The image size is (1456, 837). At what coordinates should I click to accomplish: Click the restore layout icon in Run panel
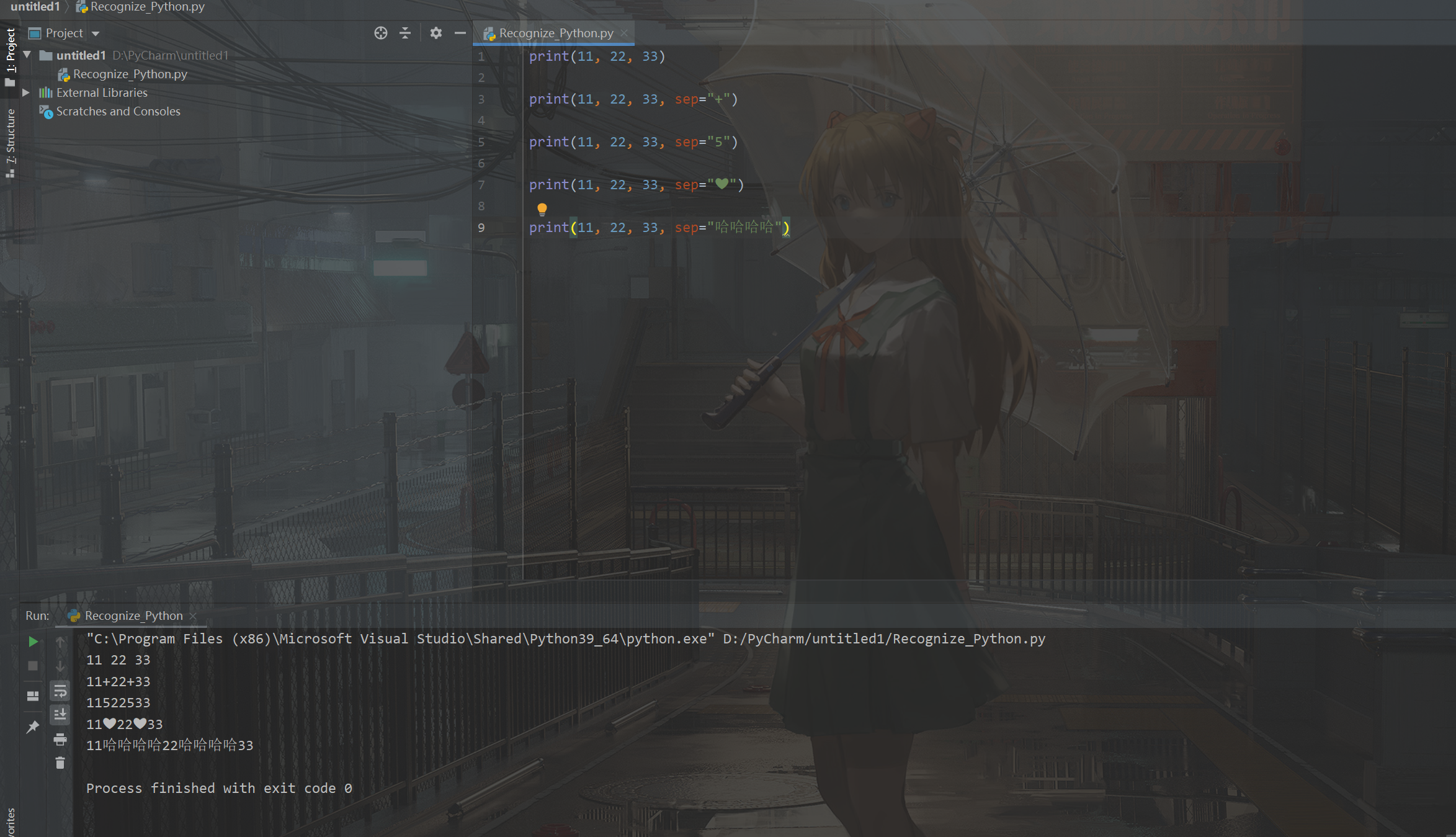point(33,696)
